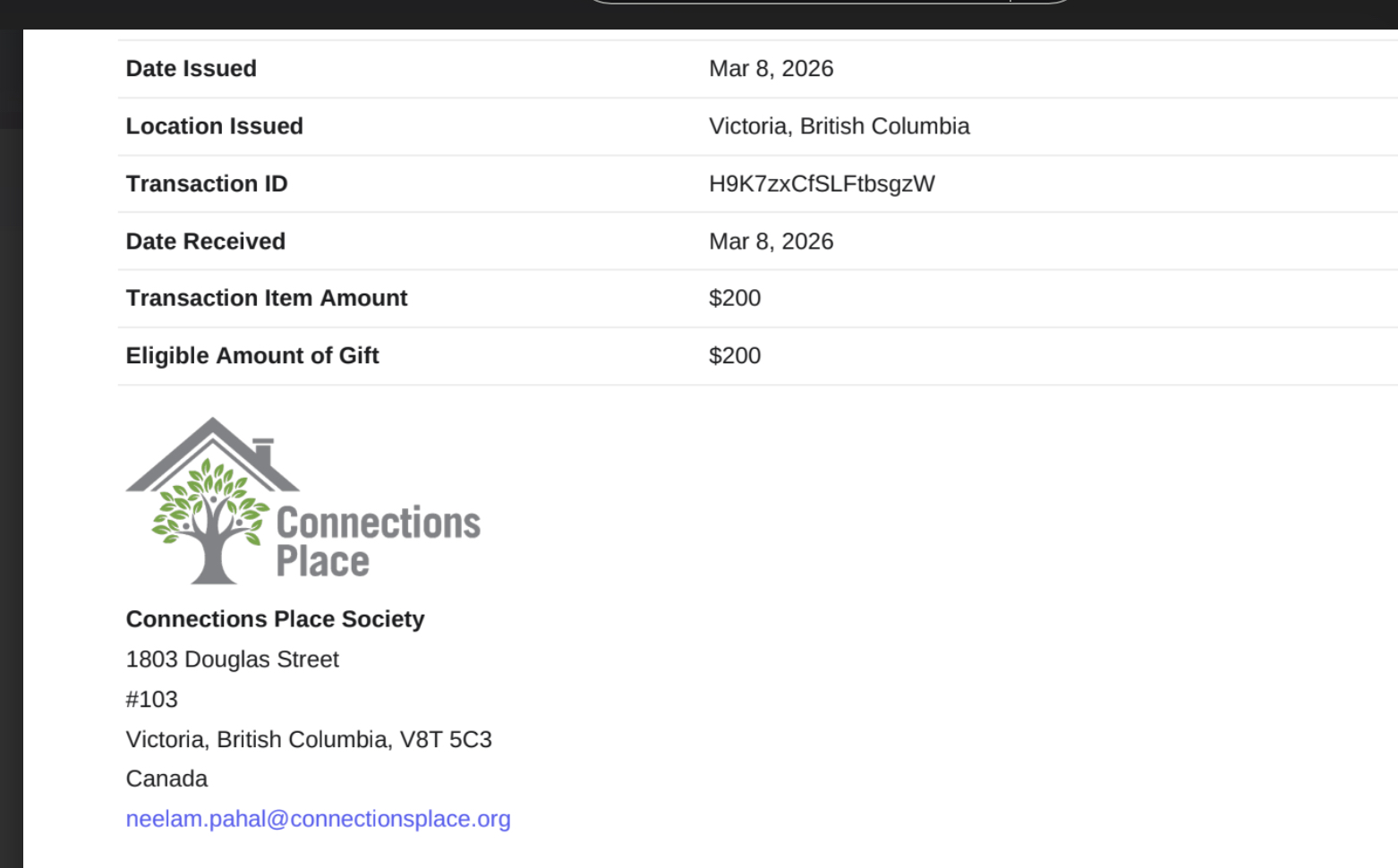Select the $200 Eligible Amount of Gift value
The width and height of the screenshot is (1398, 868).
pos(734,356)
